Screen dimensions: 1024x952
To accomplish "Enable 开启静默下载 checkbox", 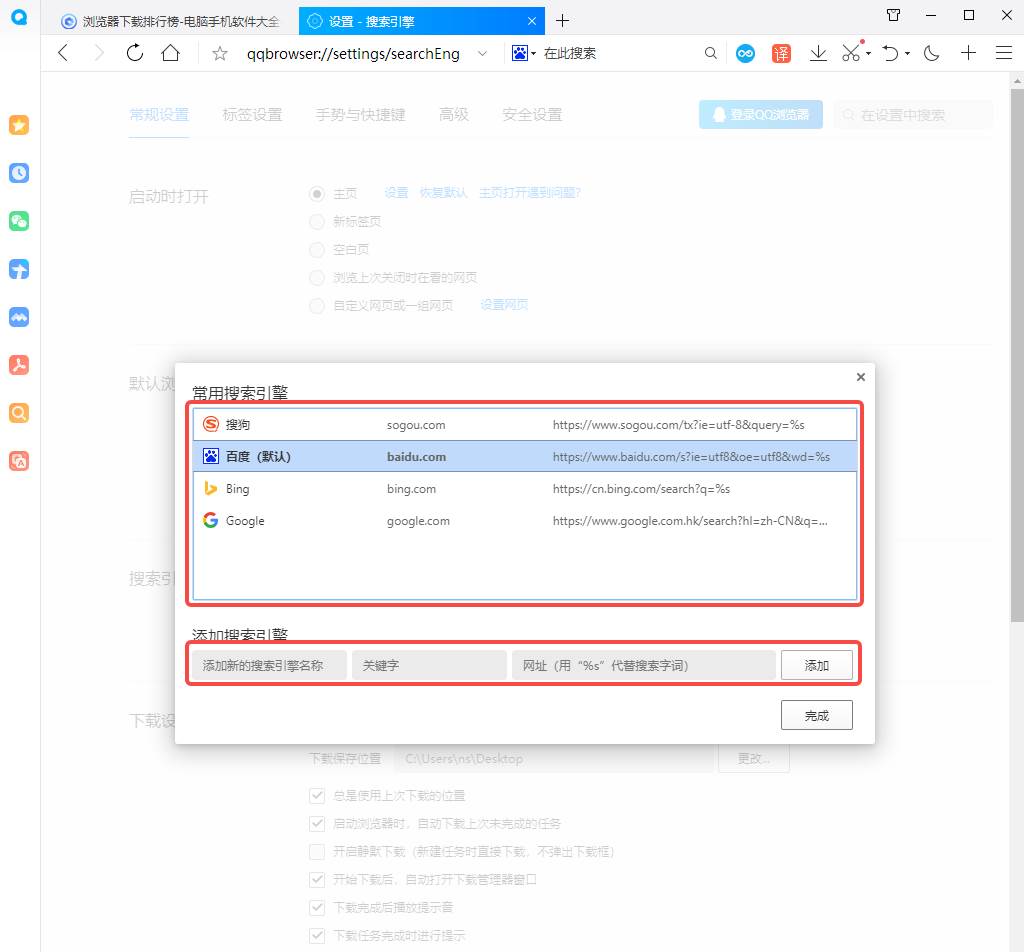I will (317, 852).
